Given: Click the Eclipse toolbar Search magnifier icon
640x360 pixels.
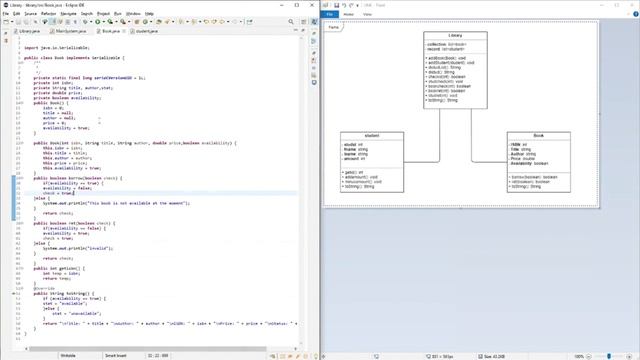Looking at the screenshot, I should [x=291, y=22].
